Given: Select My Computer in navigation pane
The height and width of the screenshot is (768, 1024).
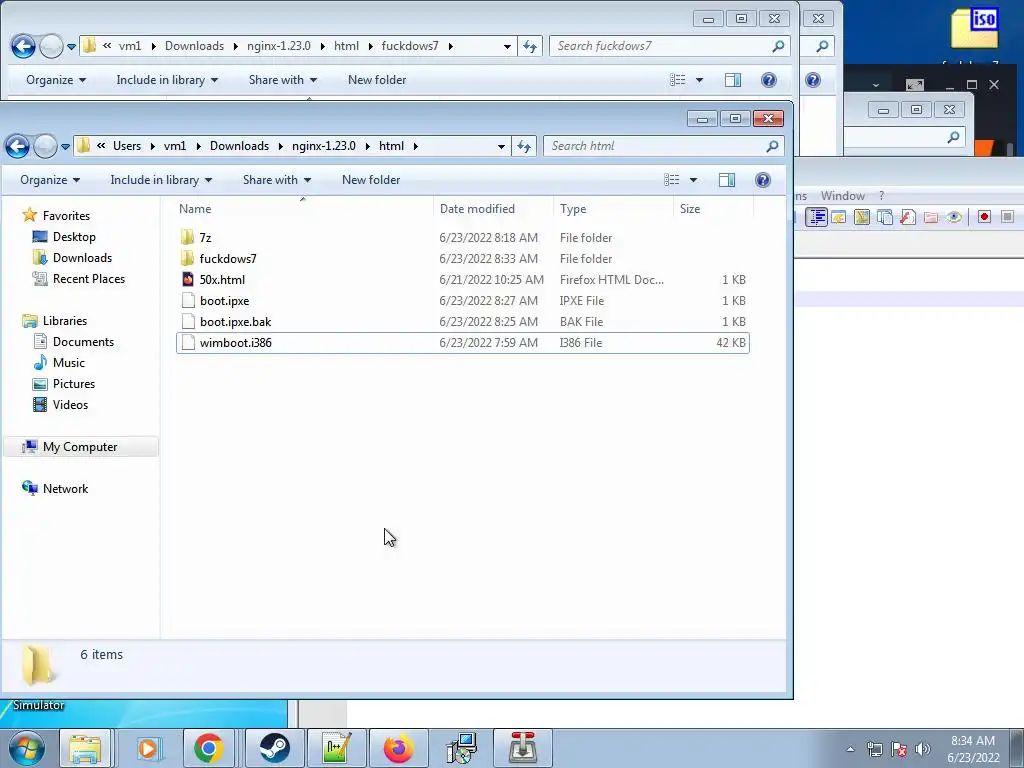Looking at the screenshot, I should (80, 447).
